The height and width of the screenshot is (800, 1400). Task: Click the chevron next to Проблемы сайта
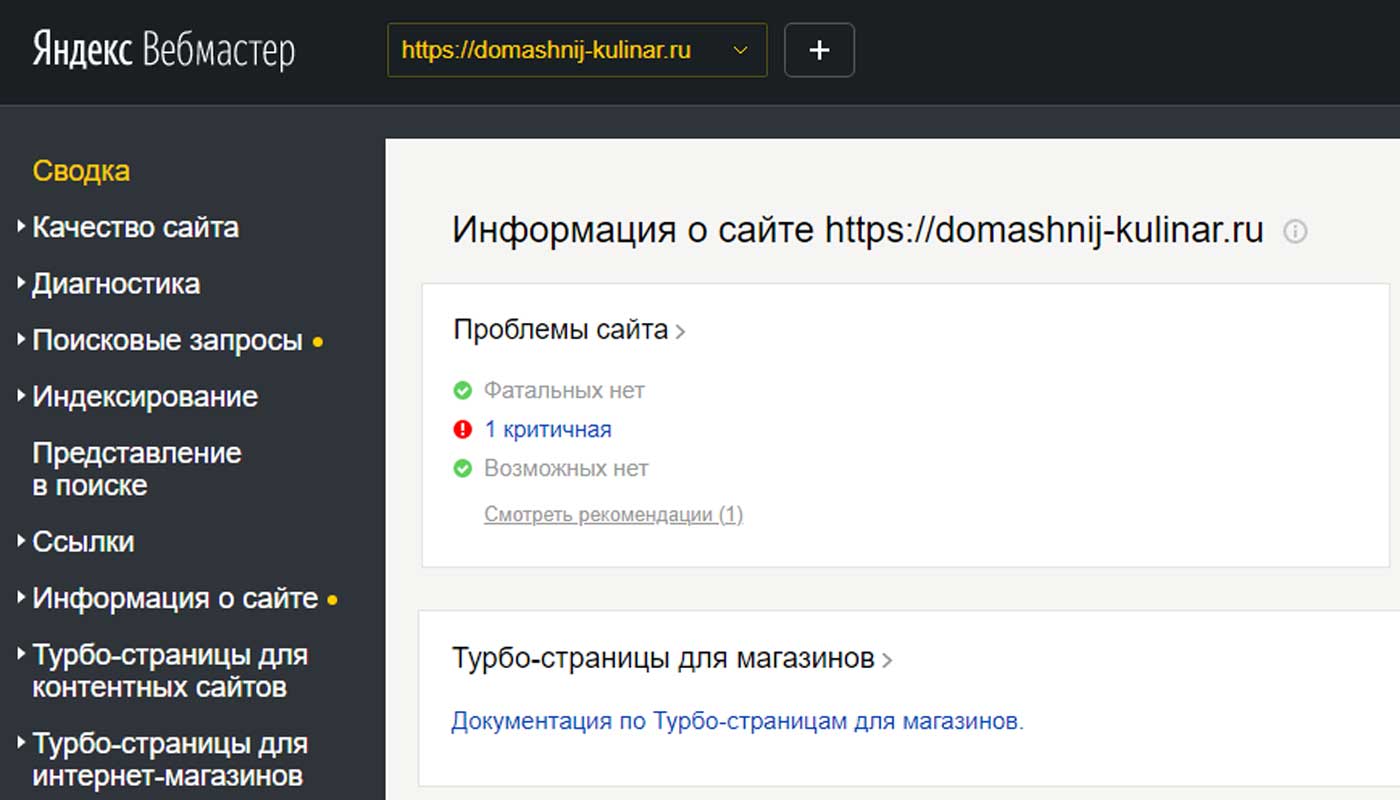(680, 331)
